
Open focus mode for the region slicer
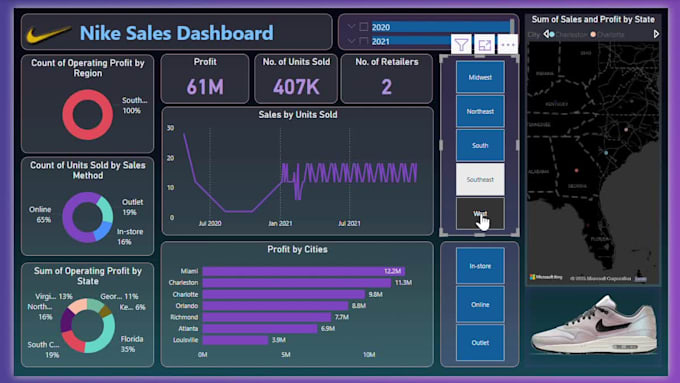pyautogui.click(x=484, y=45)
